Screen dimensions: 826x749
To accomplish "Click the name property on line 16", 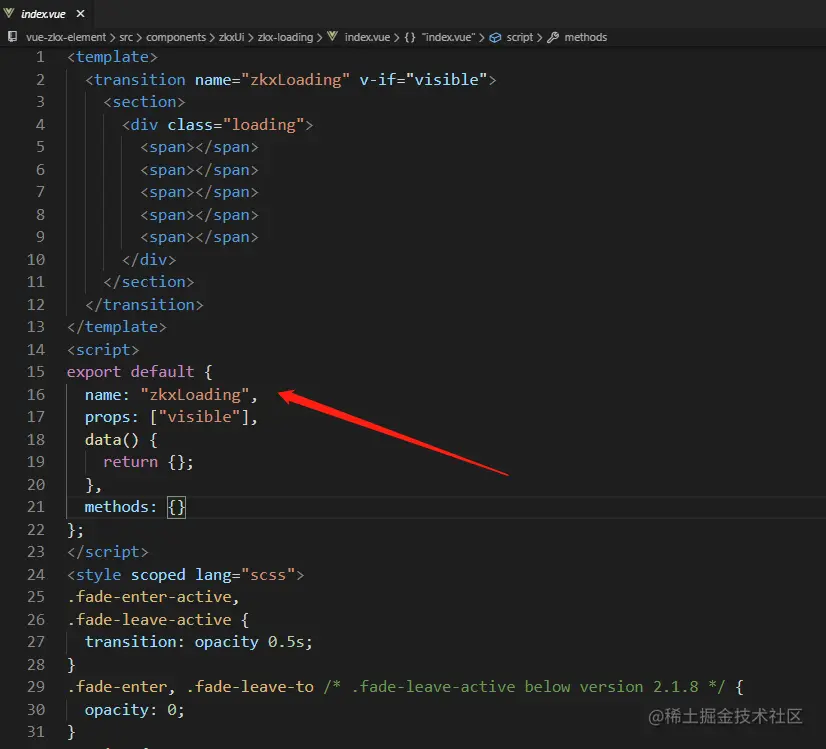I will (x=103, y=395).
